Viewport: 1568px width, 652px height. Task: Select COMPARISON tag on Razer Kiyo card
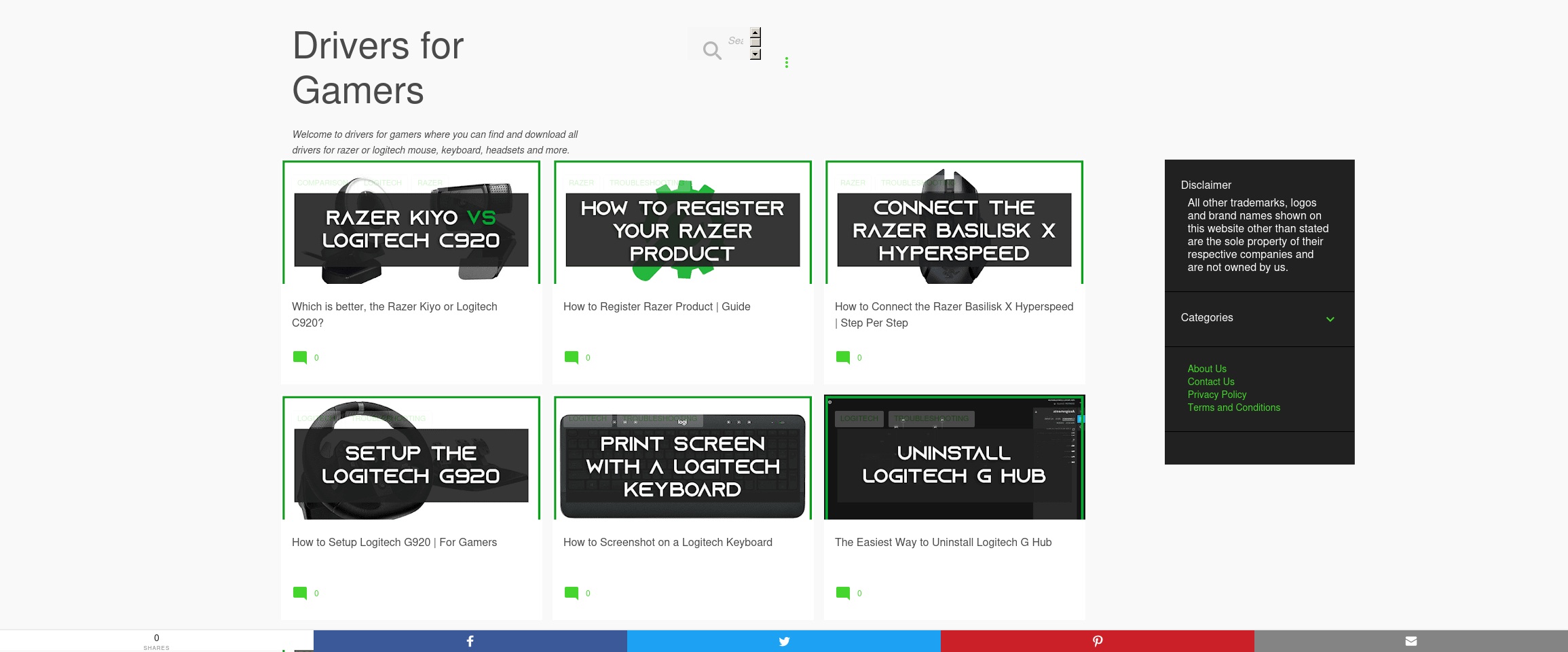coord(323,183)
